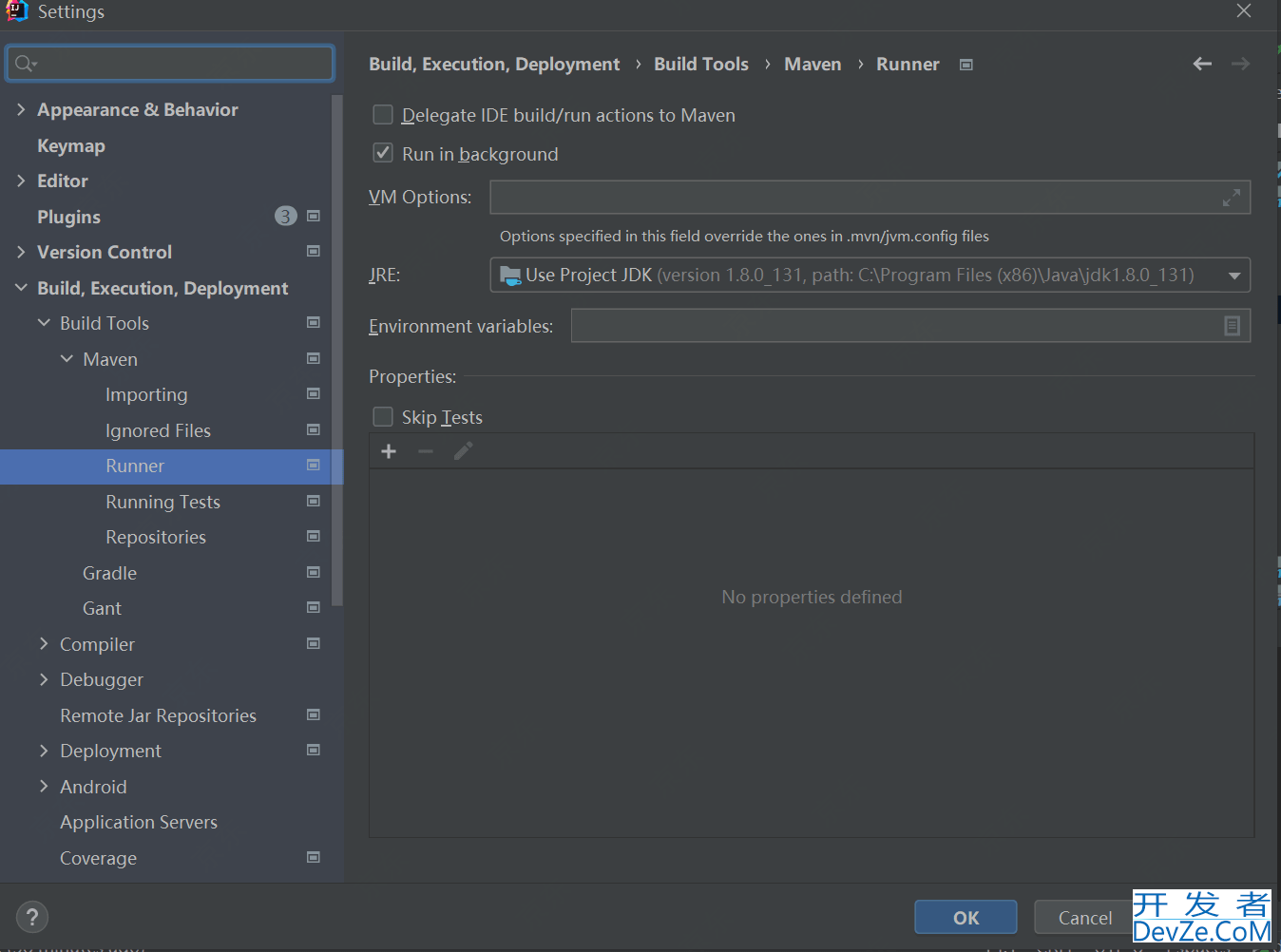Screen dimensions: 1281x952
Task: Click the help question mark button
Action: click(32, 917)
